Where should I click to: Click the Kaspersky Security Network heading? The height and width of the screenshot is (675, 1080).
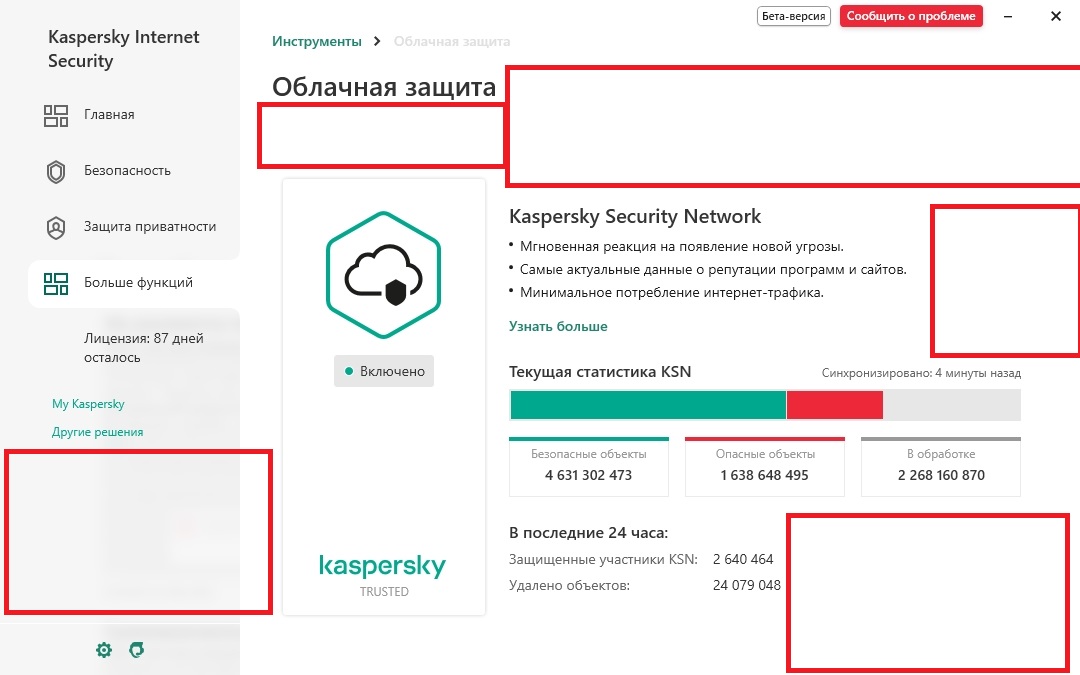[x=635, y=216]
